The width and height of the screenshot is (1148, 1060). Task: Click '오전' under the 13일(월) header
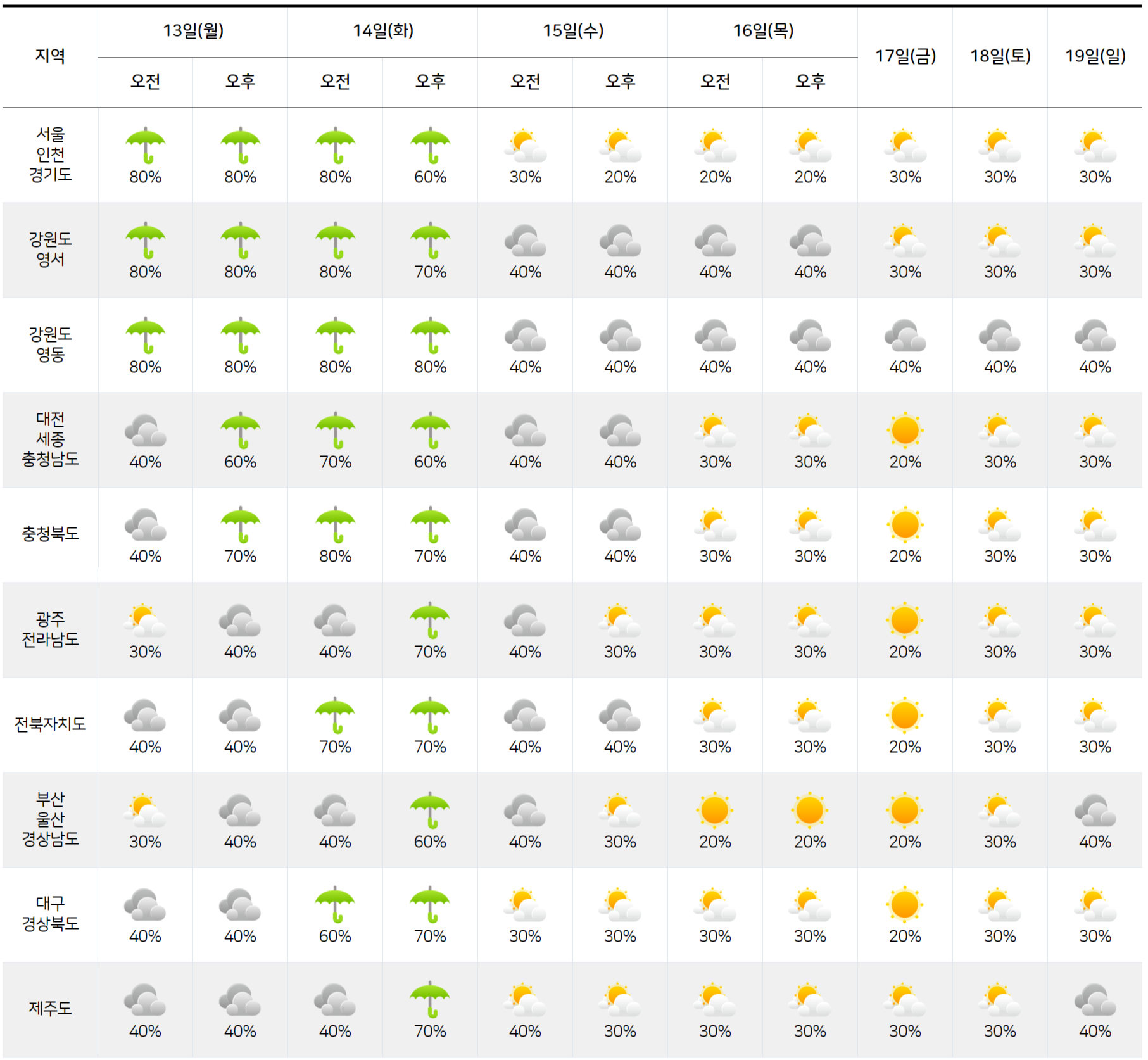(145, 81)
